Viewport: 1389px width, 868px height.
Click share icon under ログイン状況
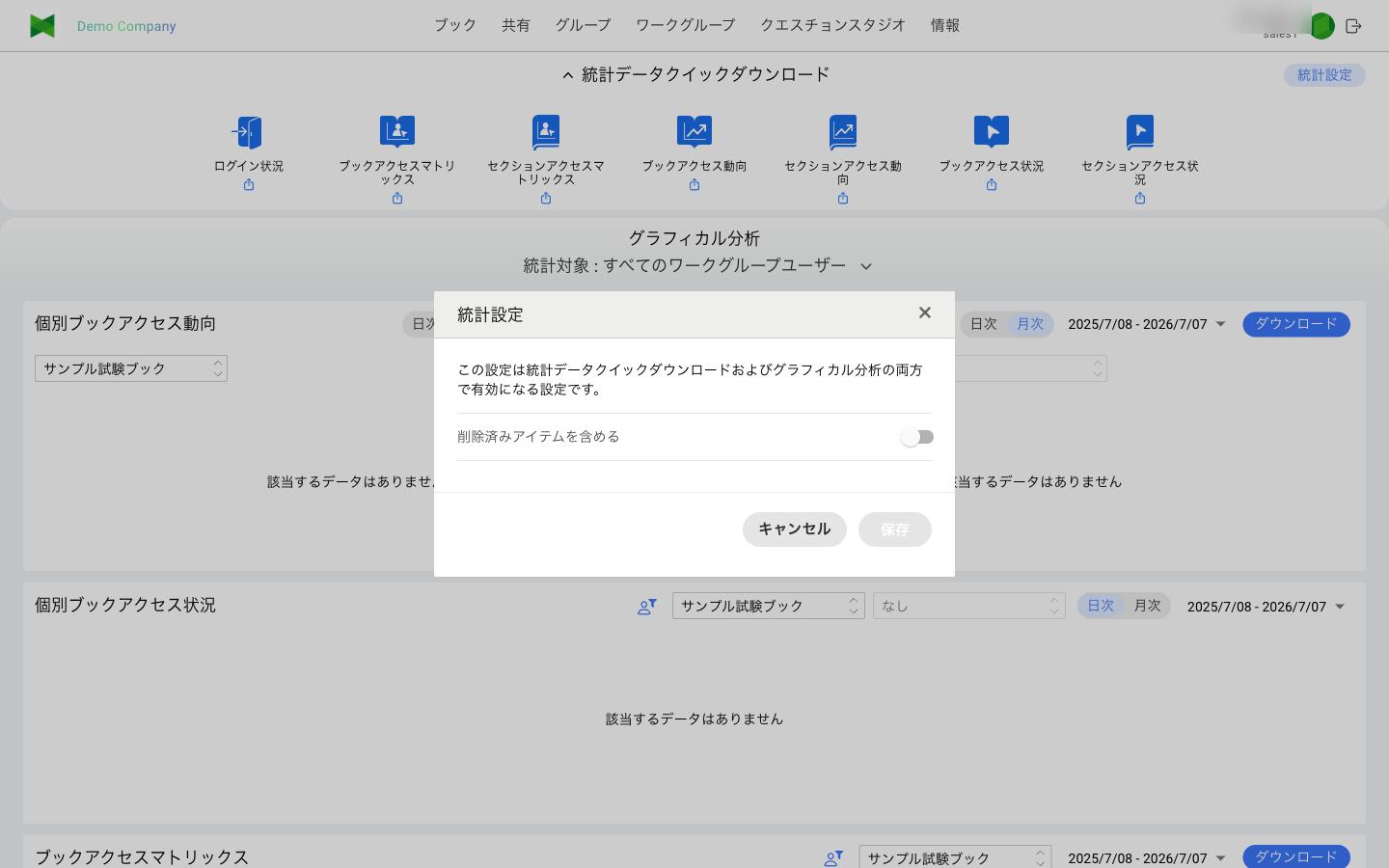249,185
